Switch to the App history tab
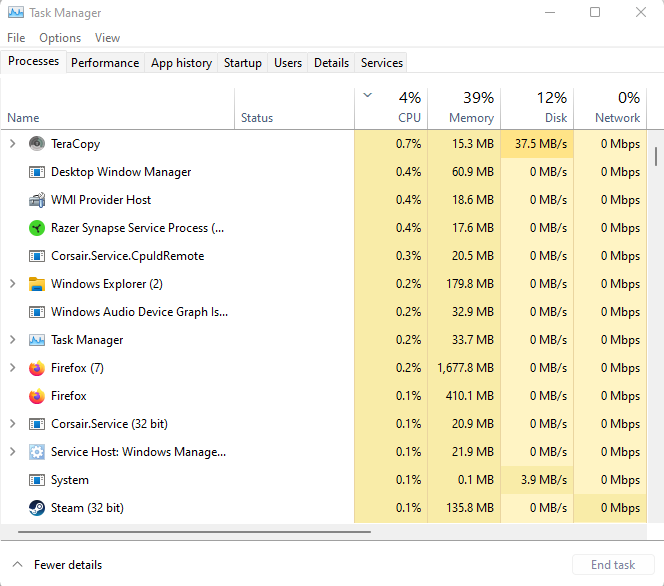The image size is (664, 586). [x=181, y=63]
